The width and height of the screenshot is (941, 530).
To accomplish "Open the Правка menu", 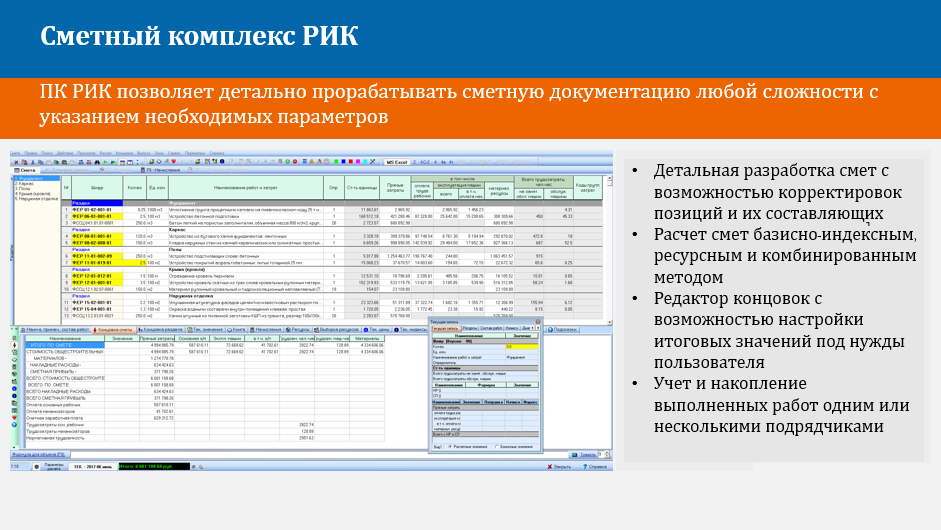I will click(31, 153).
